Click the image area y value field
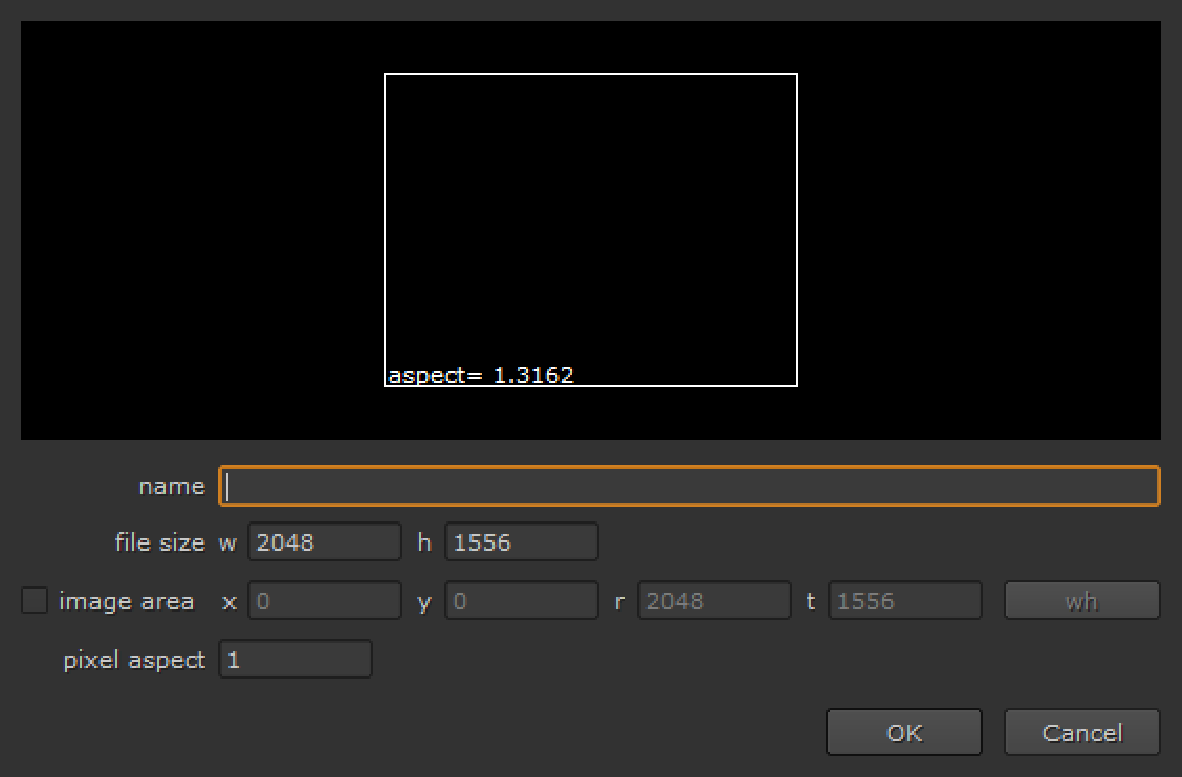The image size is (1182, 777). [520, 601]
